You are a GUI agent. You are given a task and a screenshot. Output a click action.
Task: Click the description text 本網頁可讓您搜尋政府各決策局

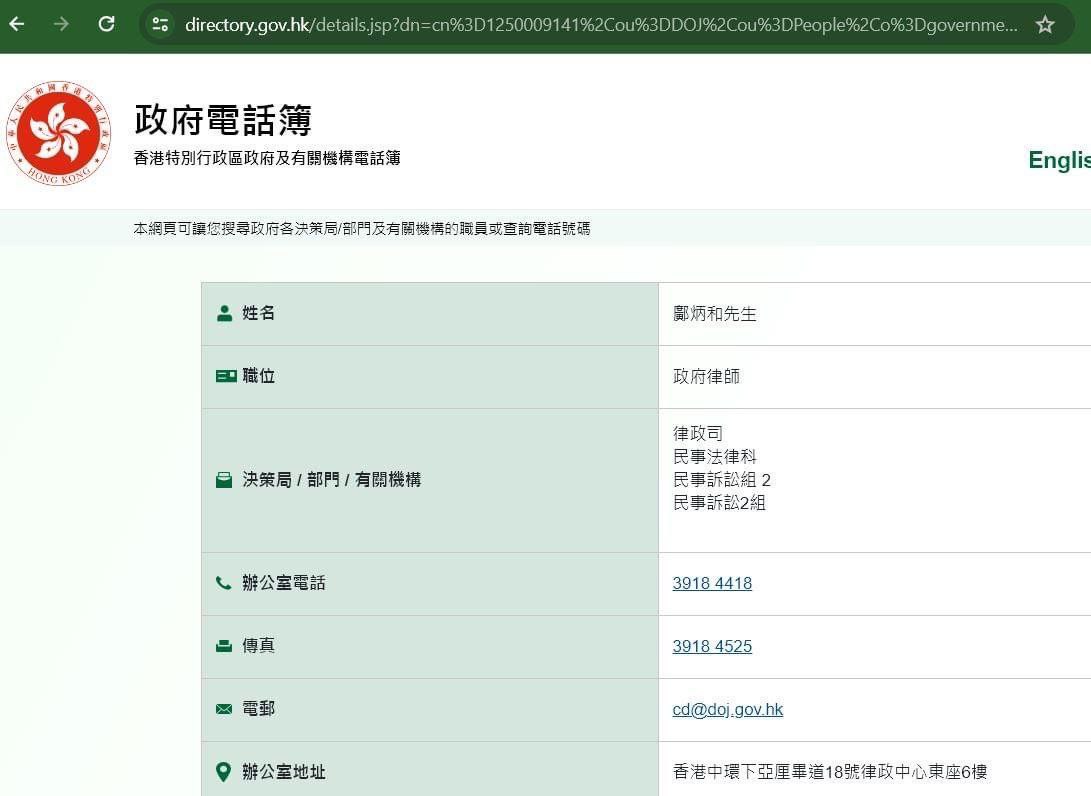[x=362, y=228]
